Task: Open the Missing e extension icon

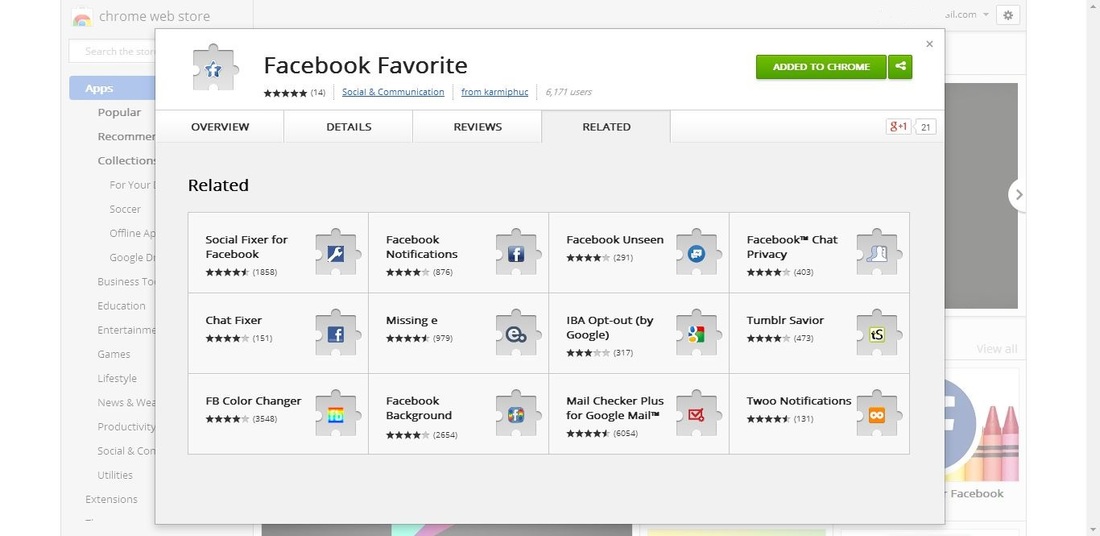Action: pyautogui.click(x=516, y=333)
